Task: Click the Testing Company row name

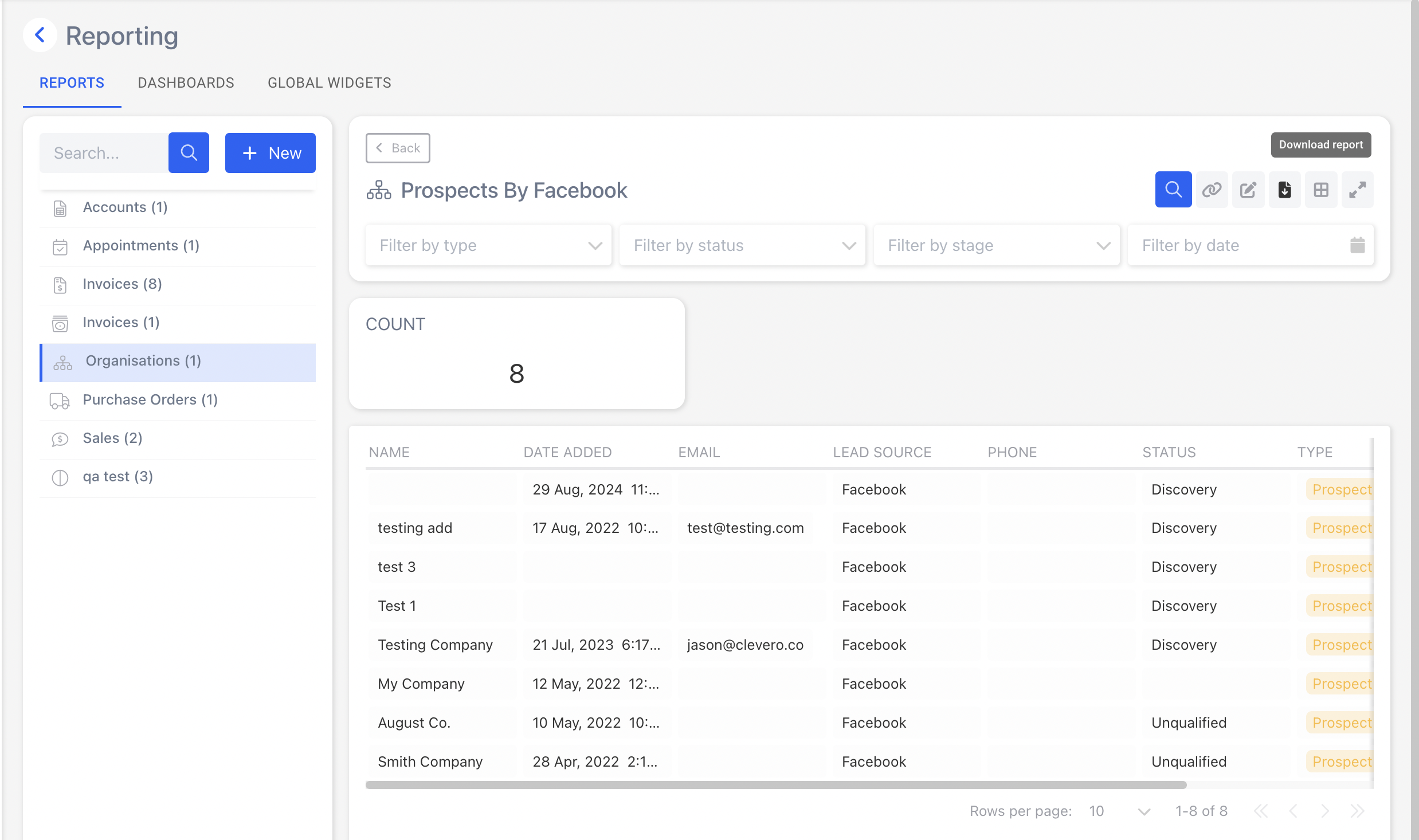Action: pyautogui.click(x=435, y=645)
